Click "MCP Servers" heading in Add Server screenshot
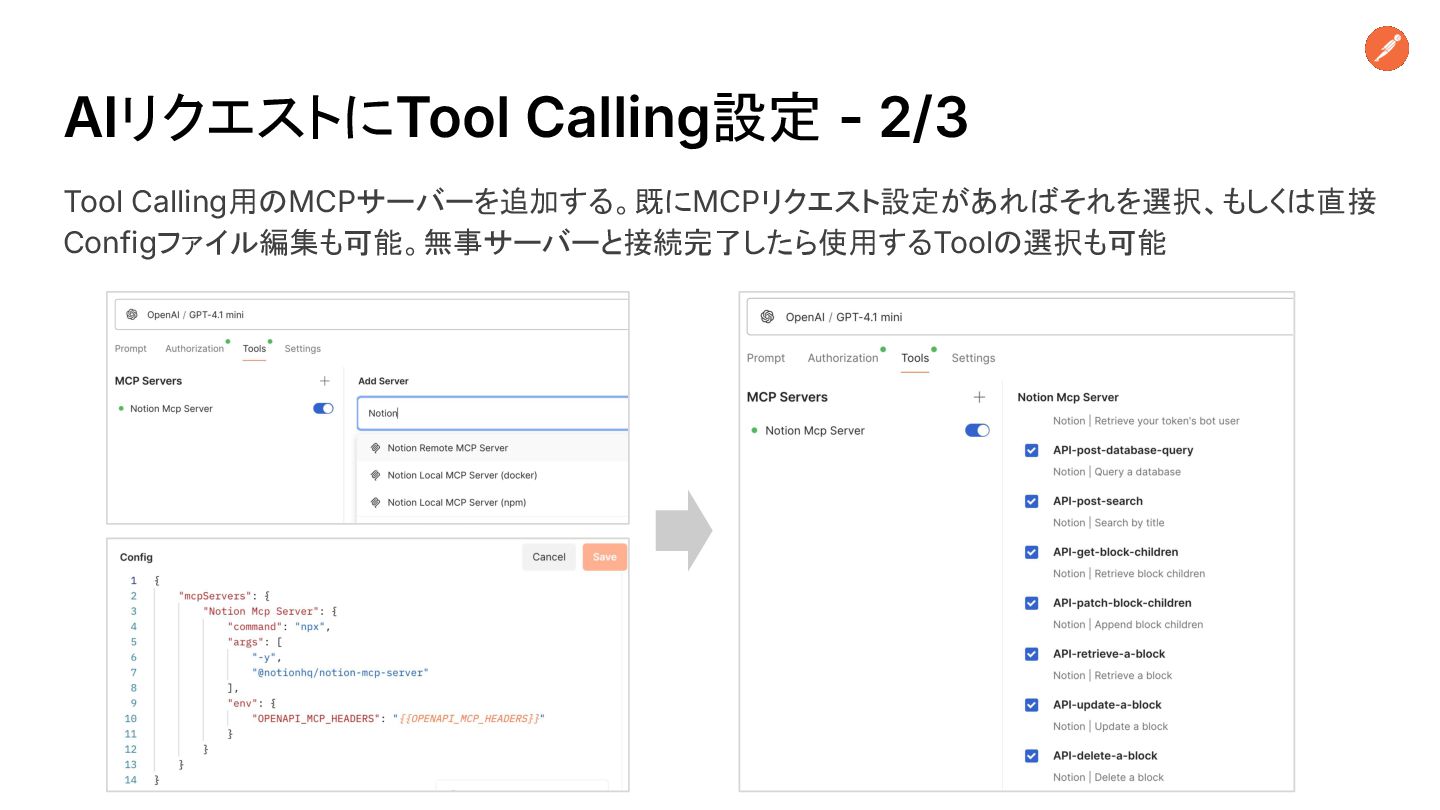 (149, 381)
